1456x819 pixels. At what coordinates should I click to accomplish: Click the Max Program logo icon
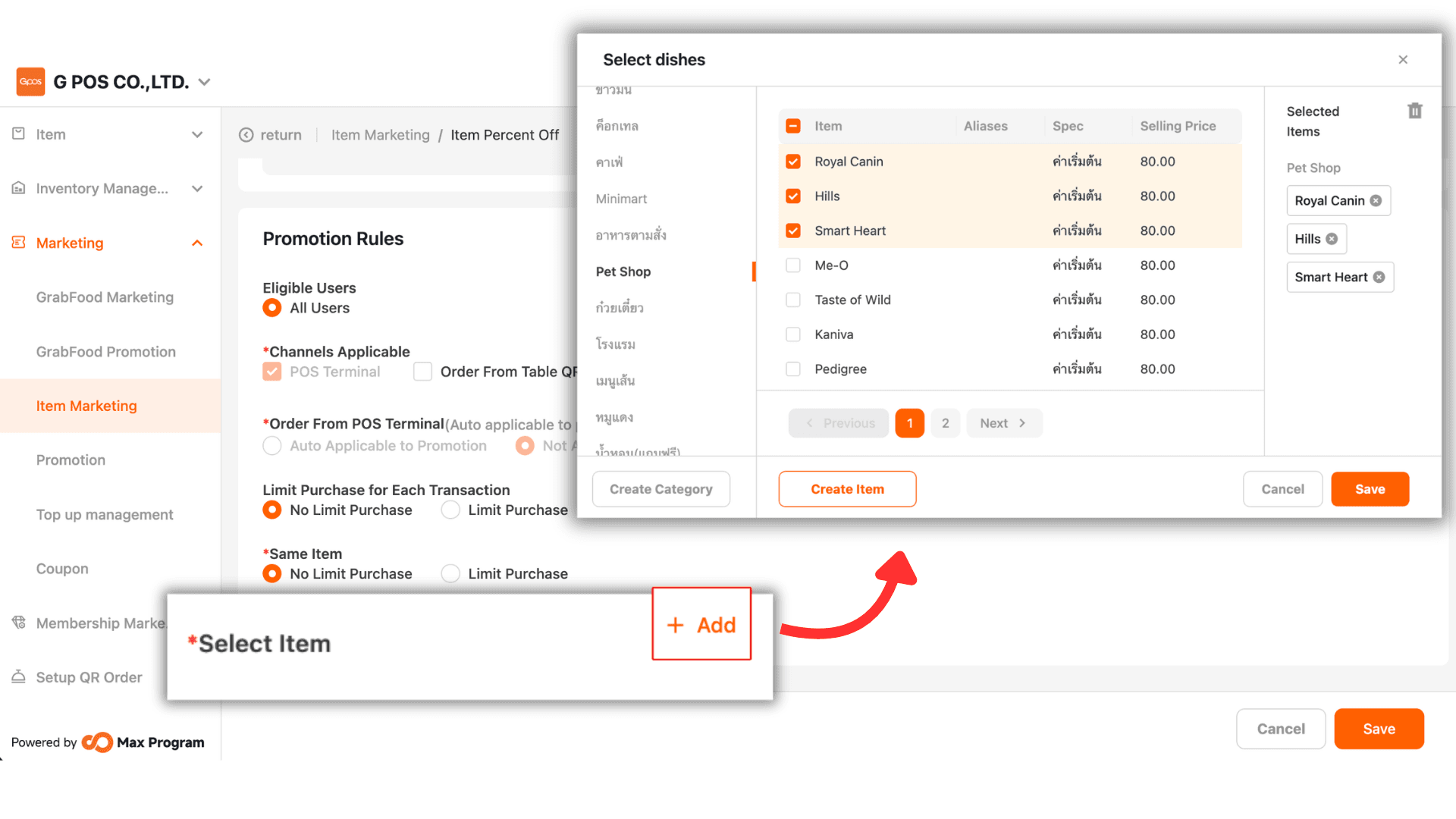click(x=97, y=742)
